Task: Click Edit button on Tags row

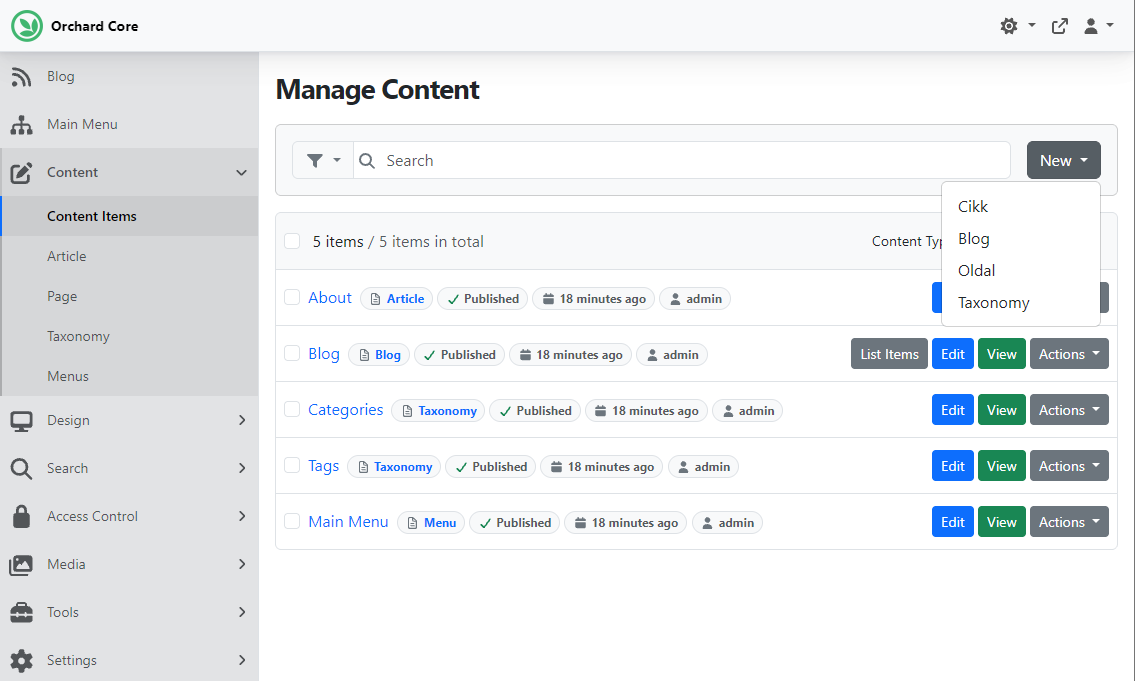Action: (x=953, y=466)
